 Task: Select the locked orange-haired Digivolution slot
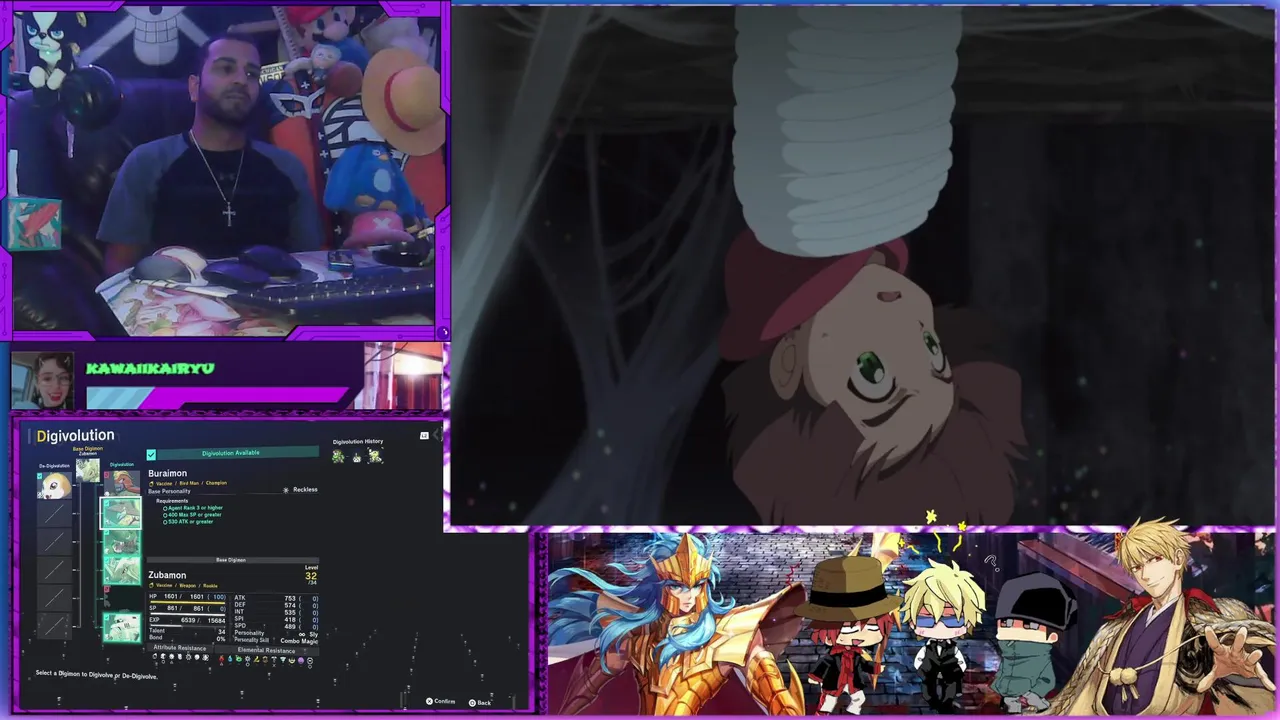click(x=122, y=482)
